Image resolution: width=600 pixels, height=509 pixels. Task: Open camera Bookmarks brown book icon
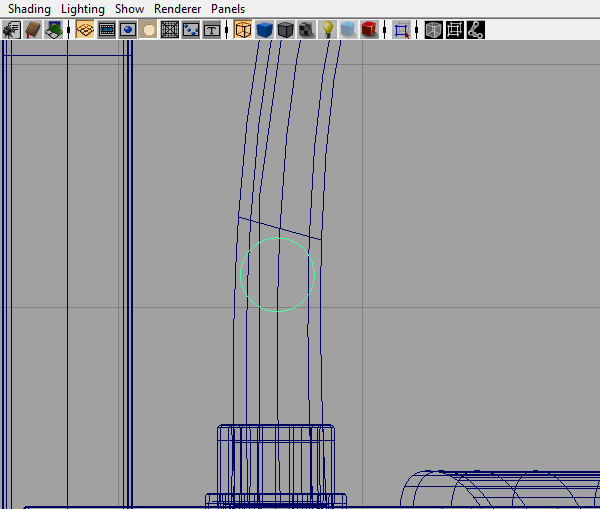[33, 30]
